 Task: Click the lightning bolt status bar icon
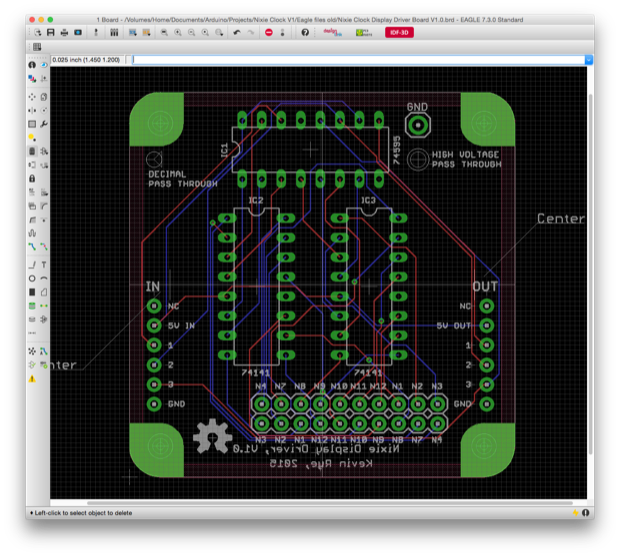coord(575,513)
